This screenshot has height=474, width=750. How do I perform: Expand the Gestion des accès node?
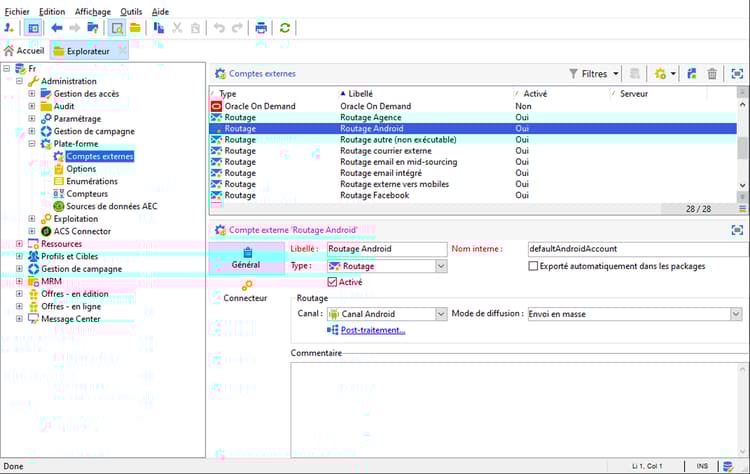[x=32, y=93]
